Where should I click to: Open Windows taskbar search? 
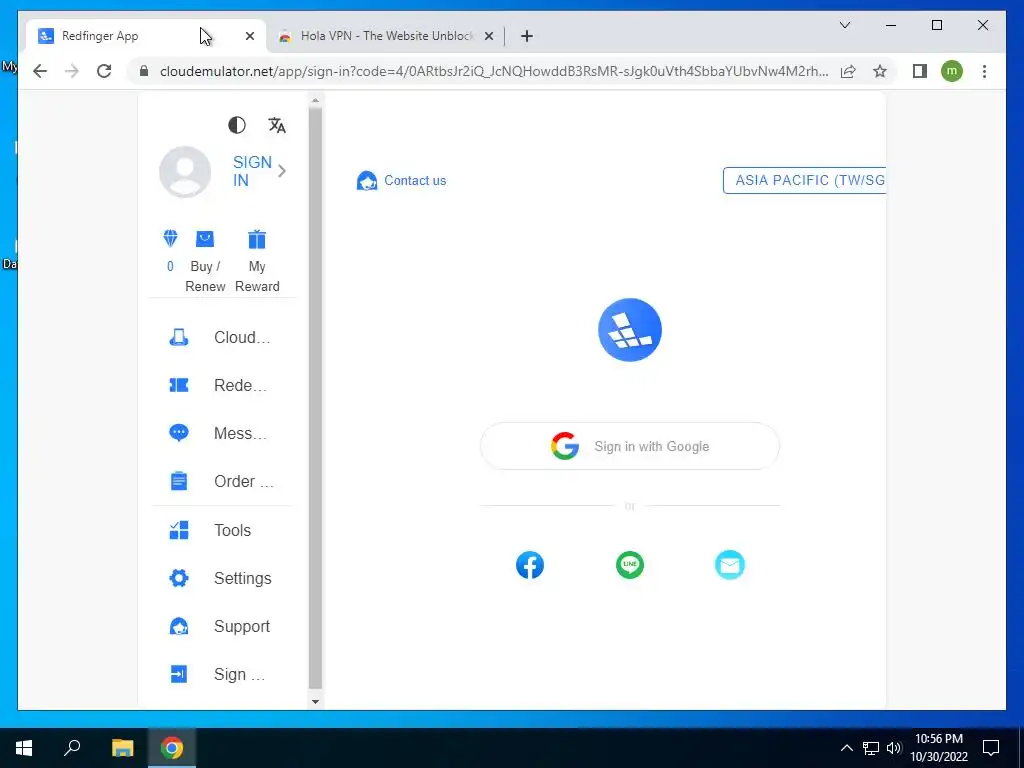72,747
